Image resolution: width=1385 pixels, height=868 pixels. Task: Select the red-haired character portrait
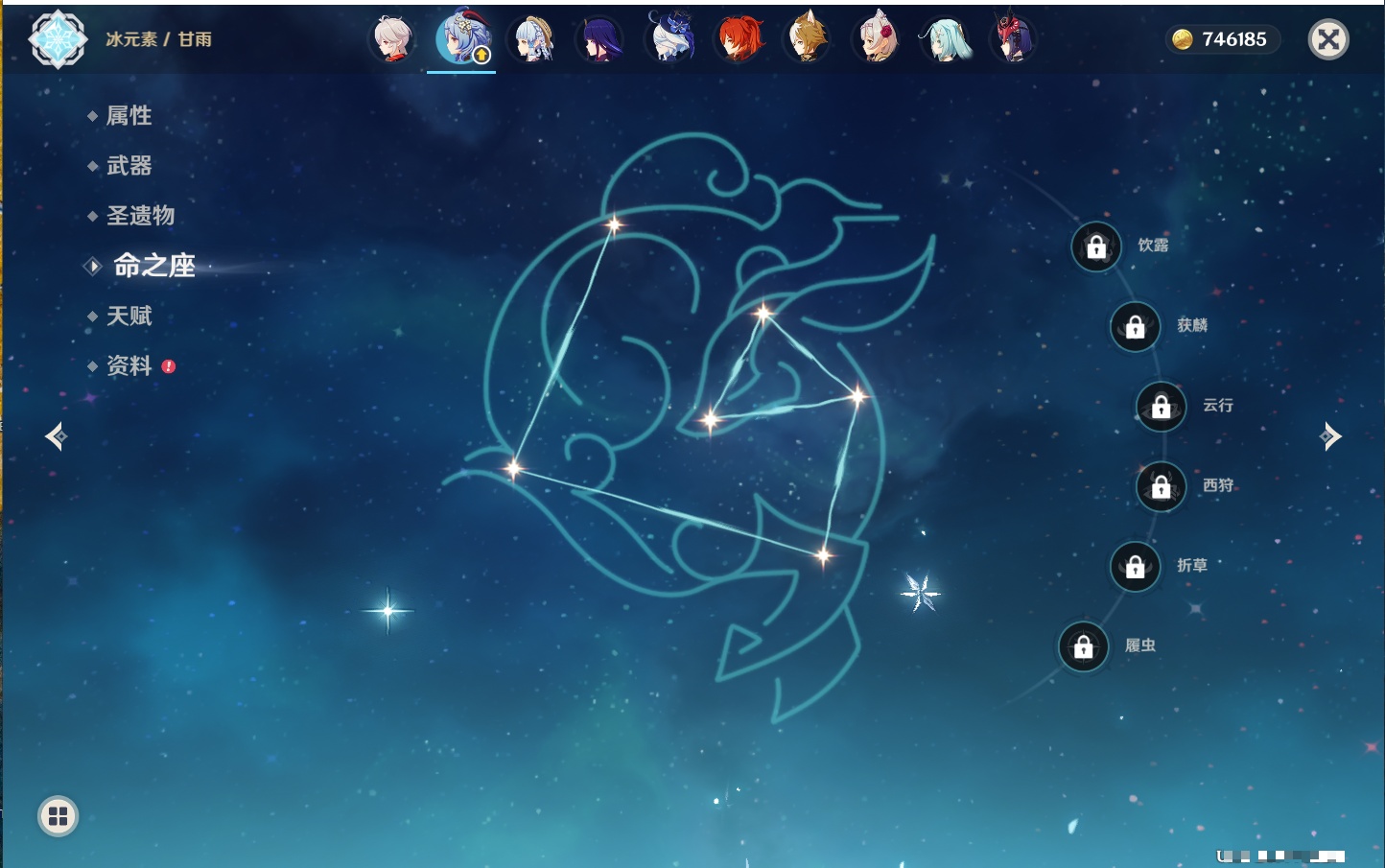[740, 39]
